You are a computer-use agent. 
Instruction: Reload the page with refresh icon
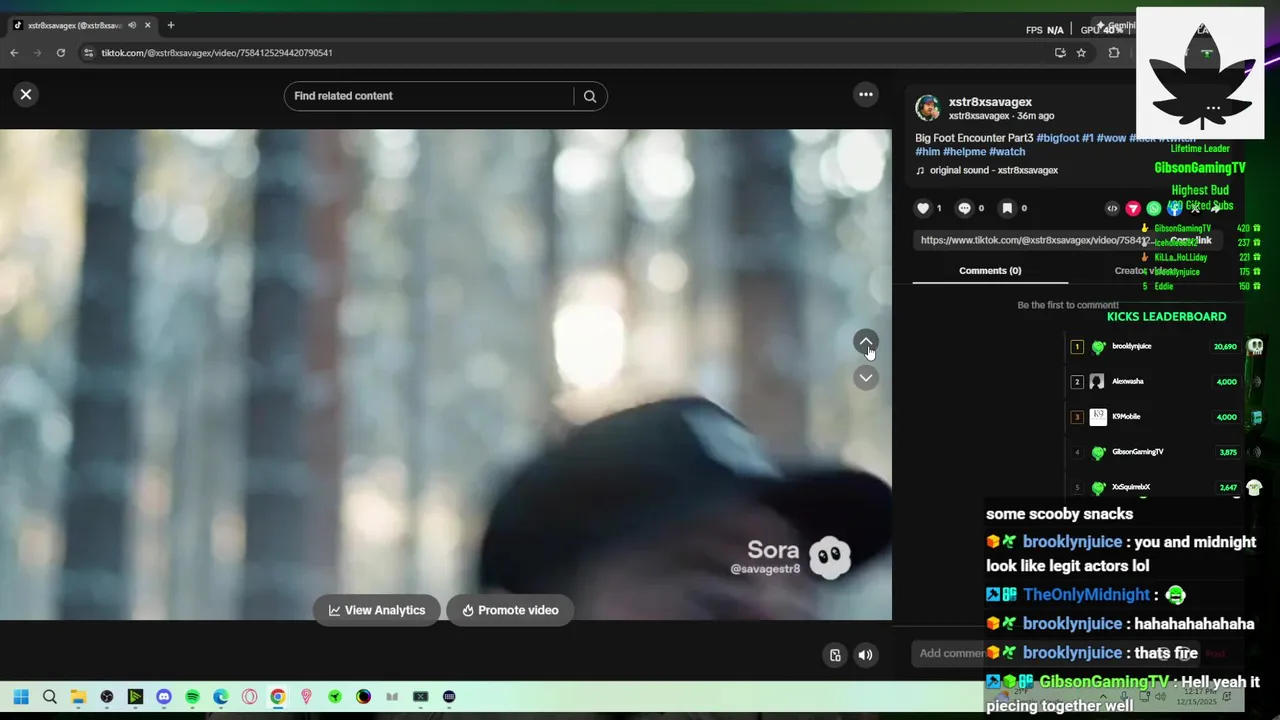point(61,53)
